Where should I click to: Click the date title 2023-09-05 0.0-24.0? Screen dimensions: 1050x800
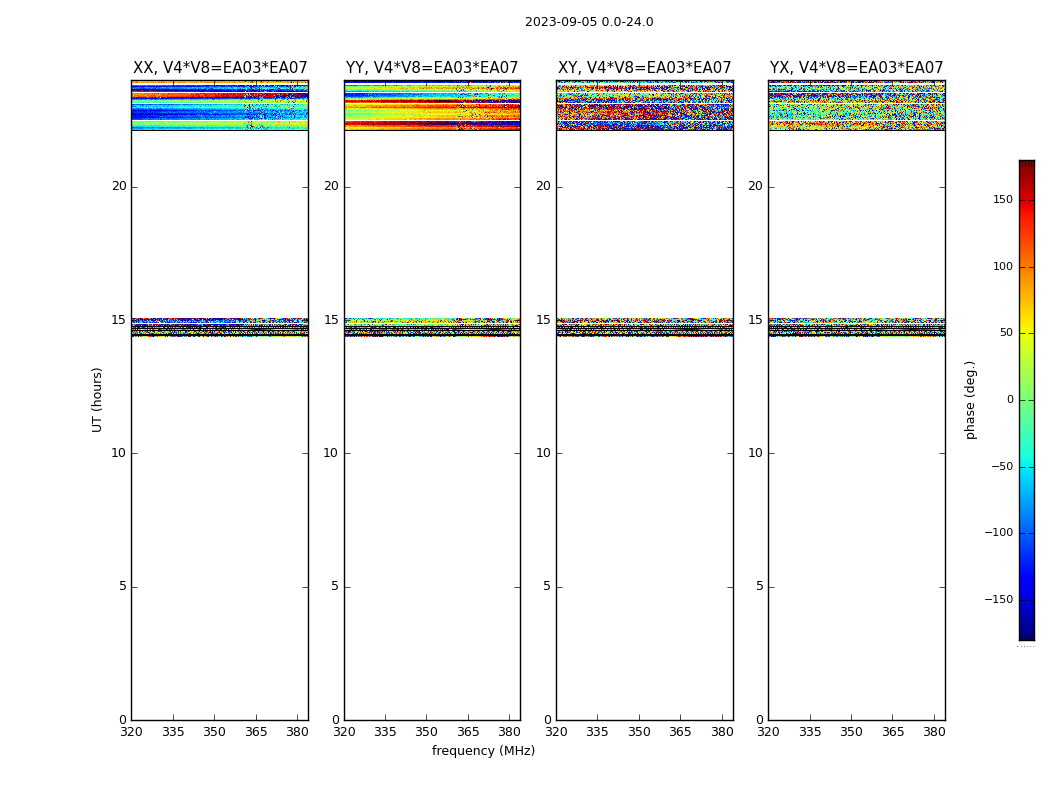[x=589, y=22]
